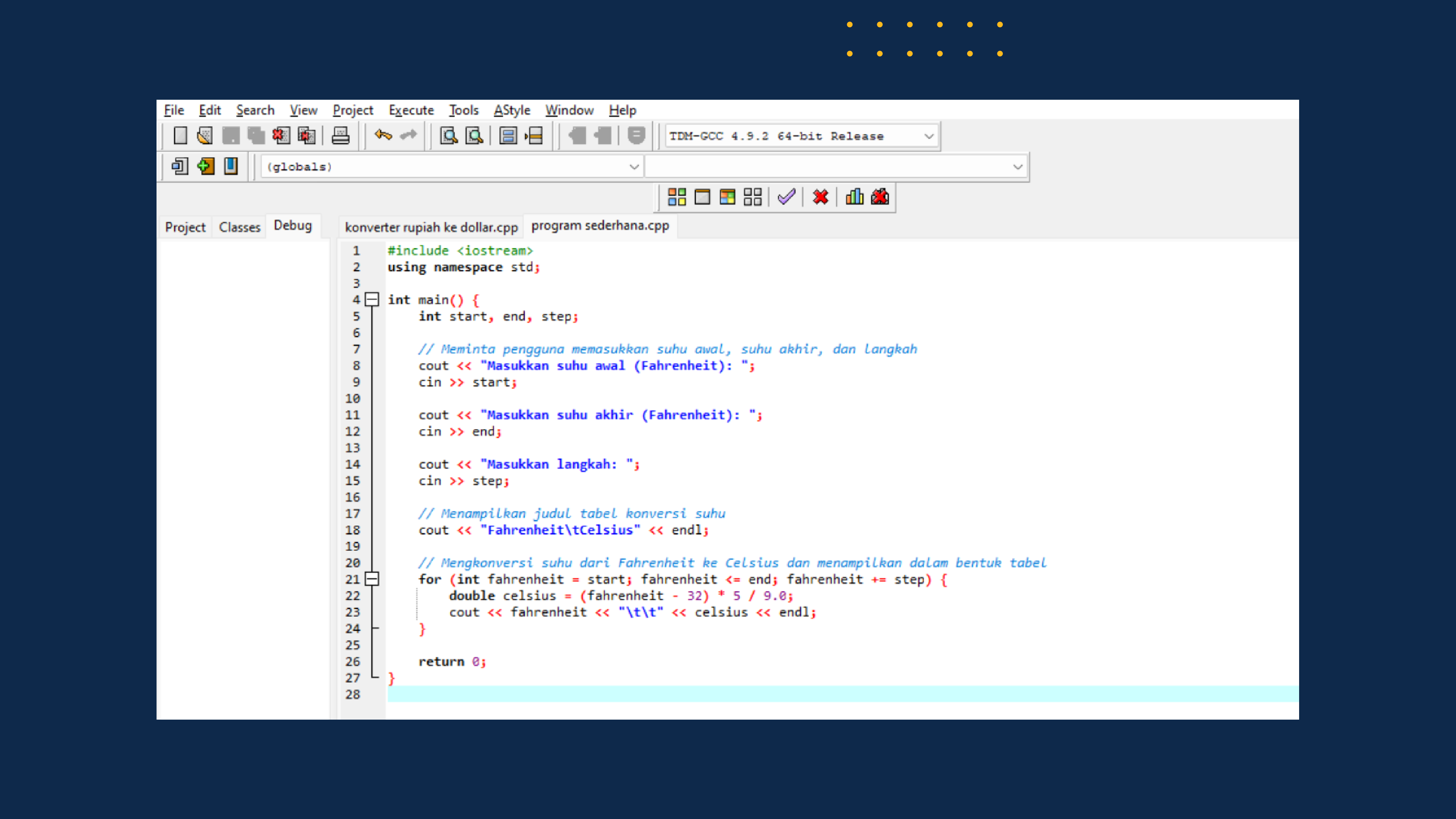
Task: Open the Execute menu
Action: [411, 110]
